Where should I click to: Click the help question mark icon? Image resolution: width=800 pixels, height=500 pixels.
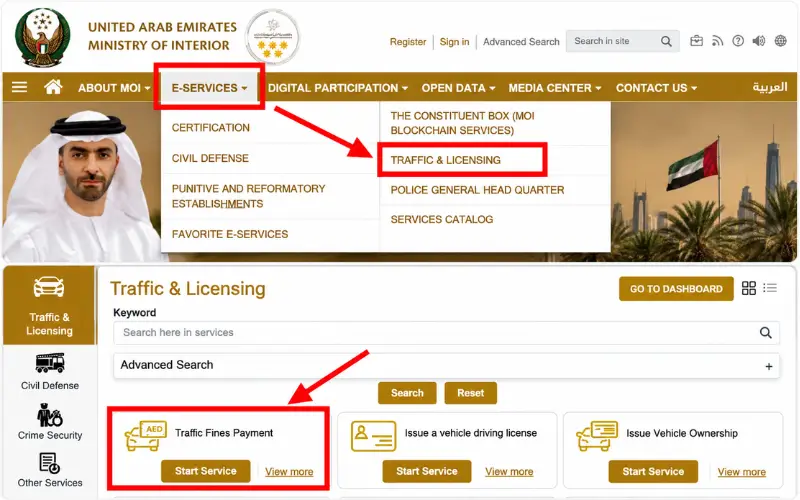point(738,41)
